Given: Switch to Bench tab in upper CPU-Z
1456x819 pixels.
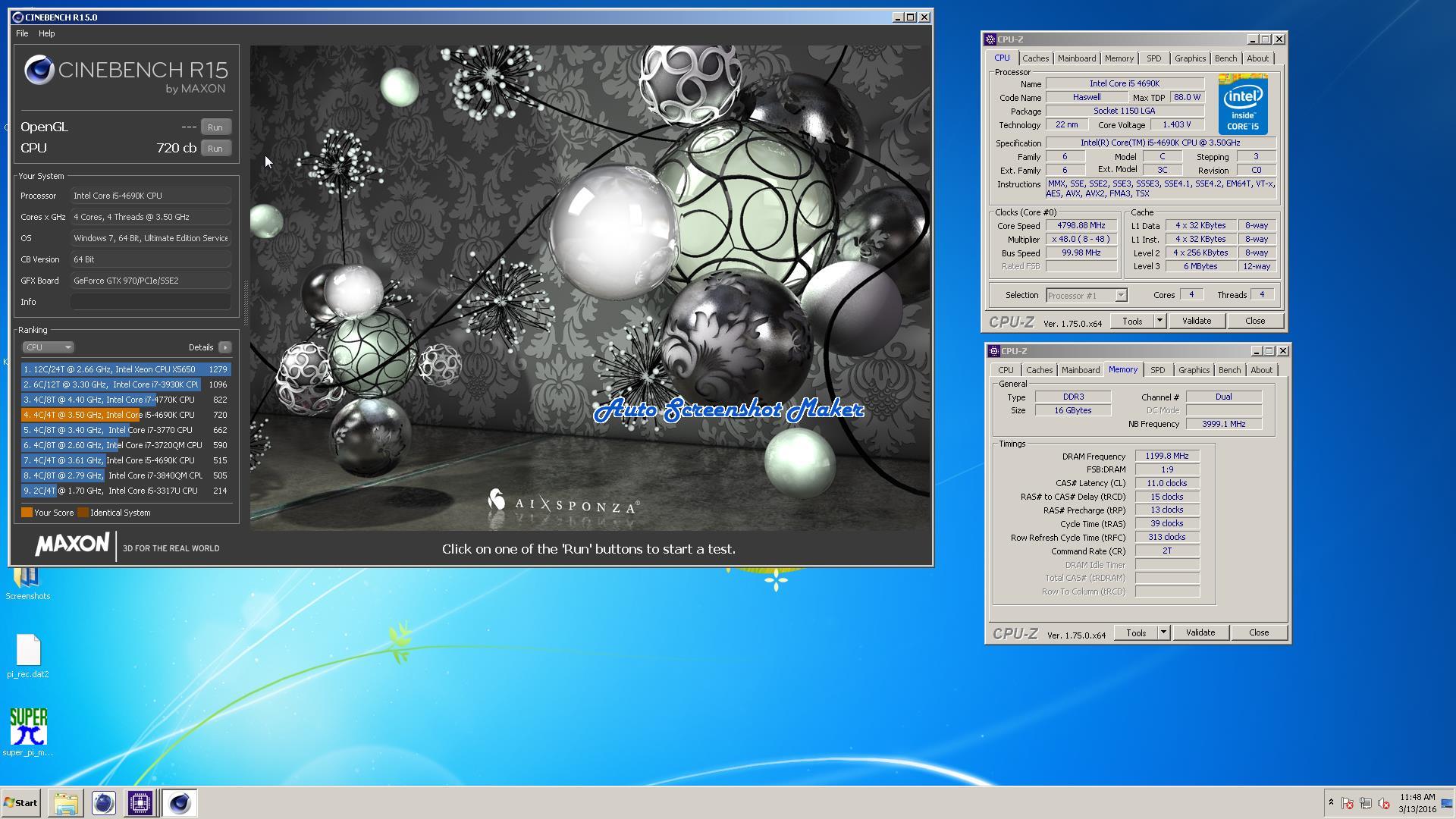Looking at the screenshot, I should click(1225, 58).
